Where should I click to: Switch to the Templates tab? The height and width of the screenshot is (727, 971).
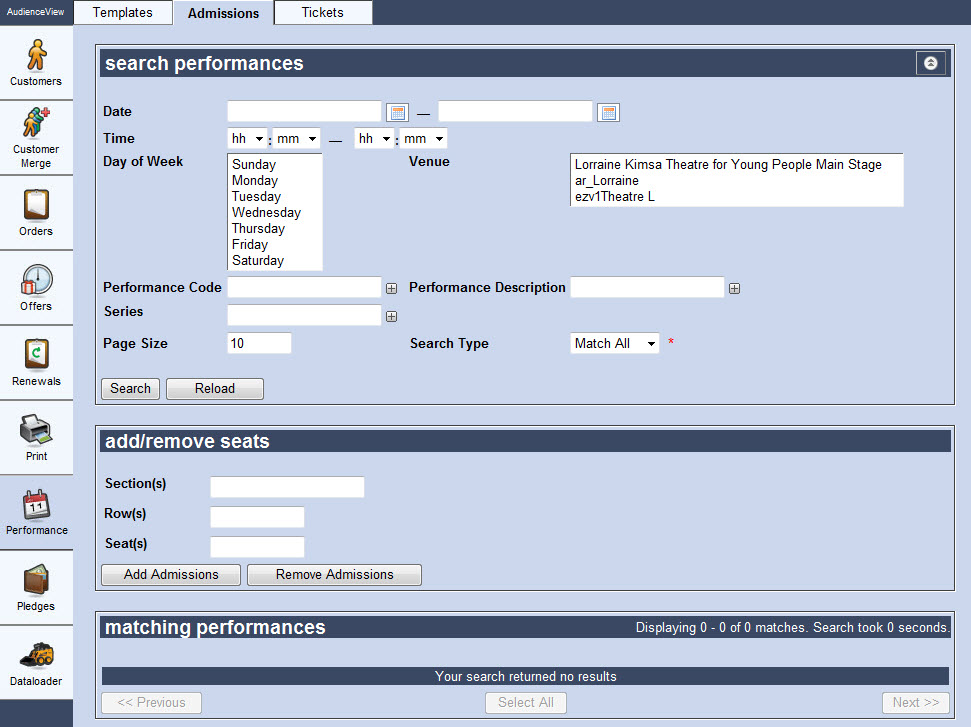click(123, 12)
